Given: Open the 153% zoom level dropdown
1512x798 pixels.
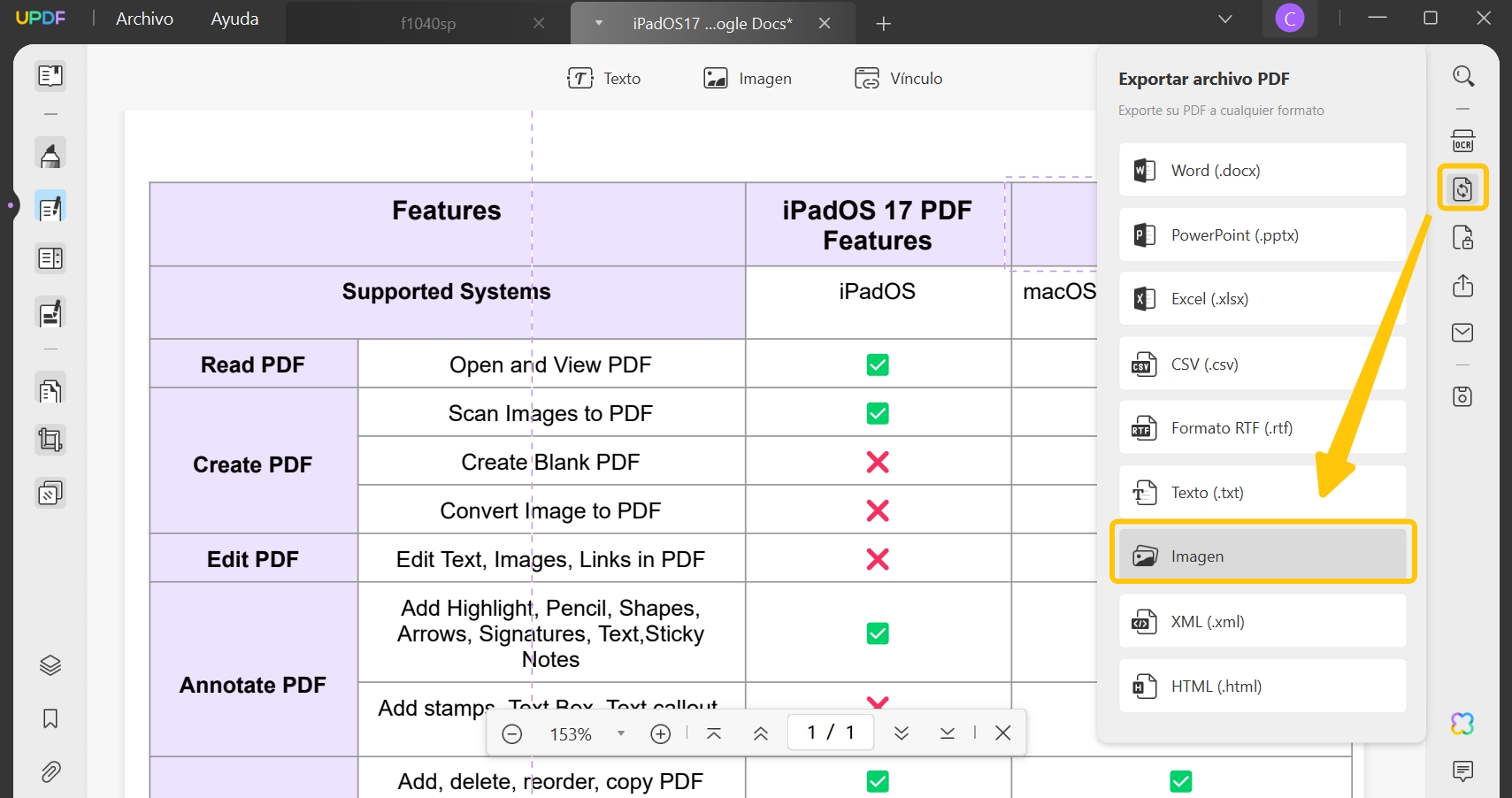Looking at the screenshot, I should click(621, 733).
